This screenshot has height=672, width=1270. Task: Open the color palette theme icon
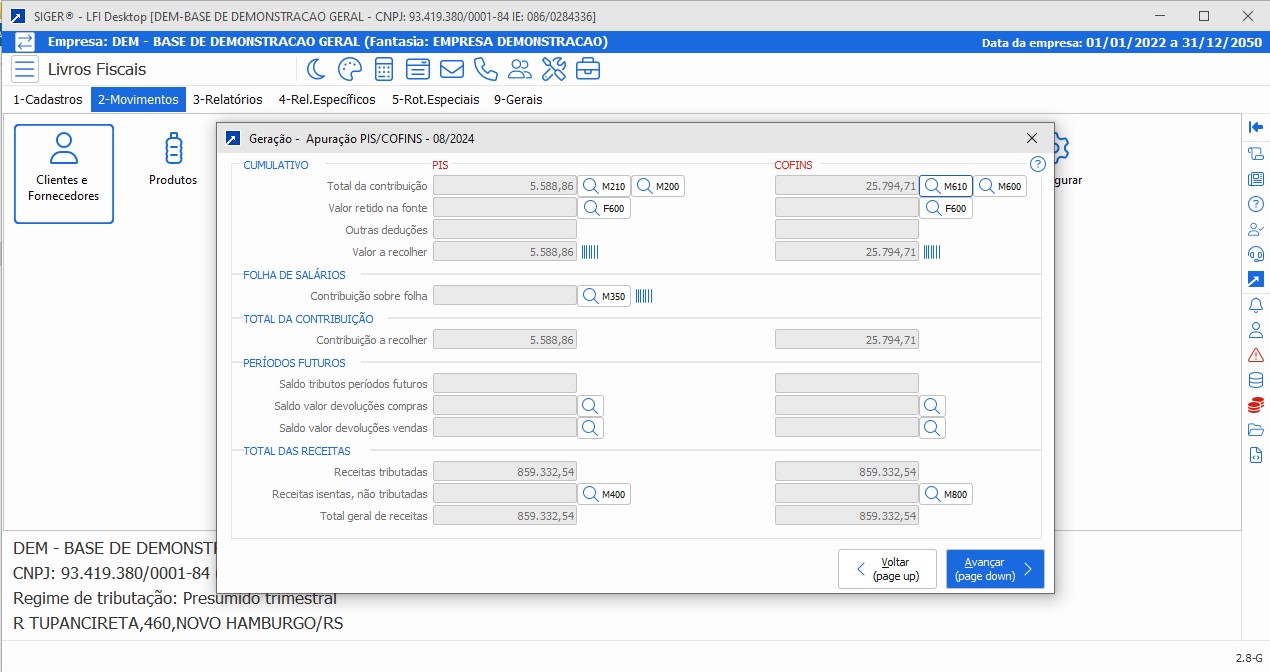pos(349,69)
